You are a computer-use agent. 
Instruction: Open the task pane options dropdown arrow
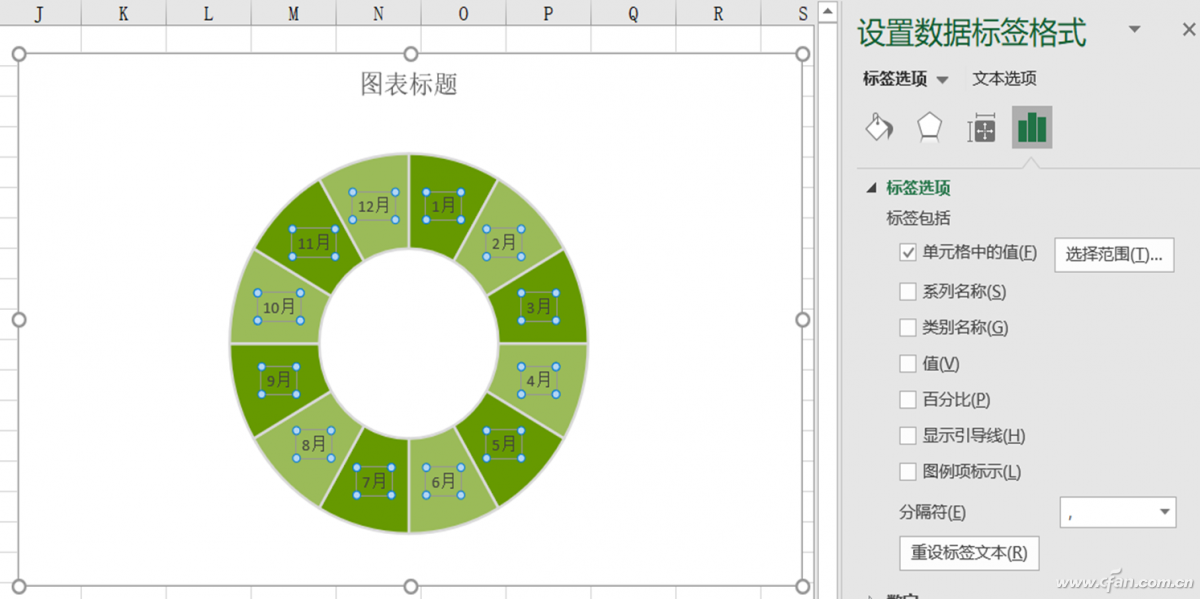1135,30
